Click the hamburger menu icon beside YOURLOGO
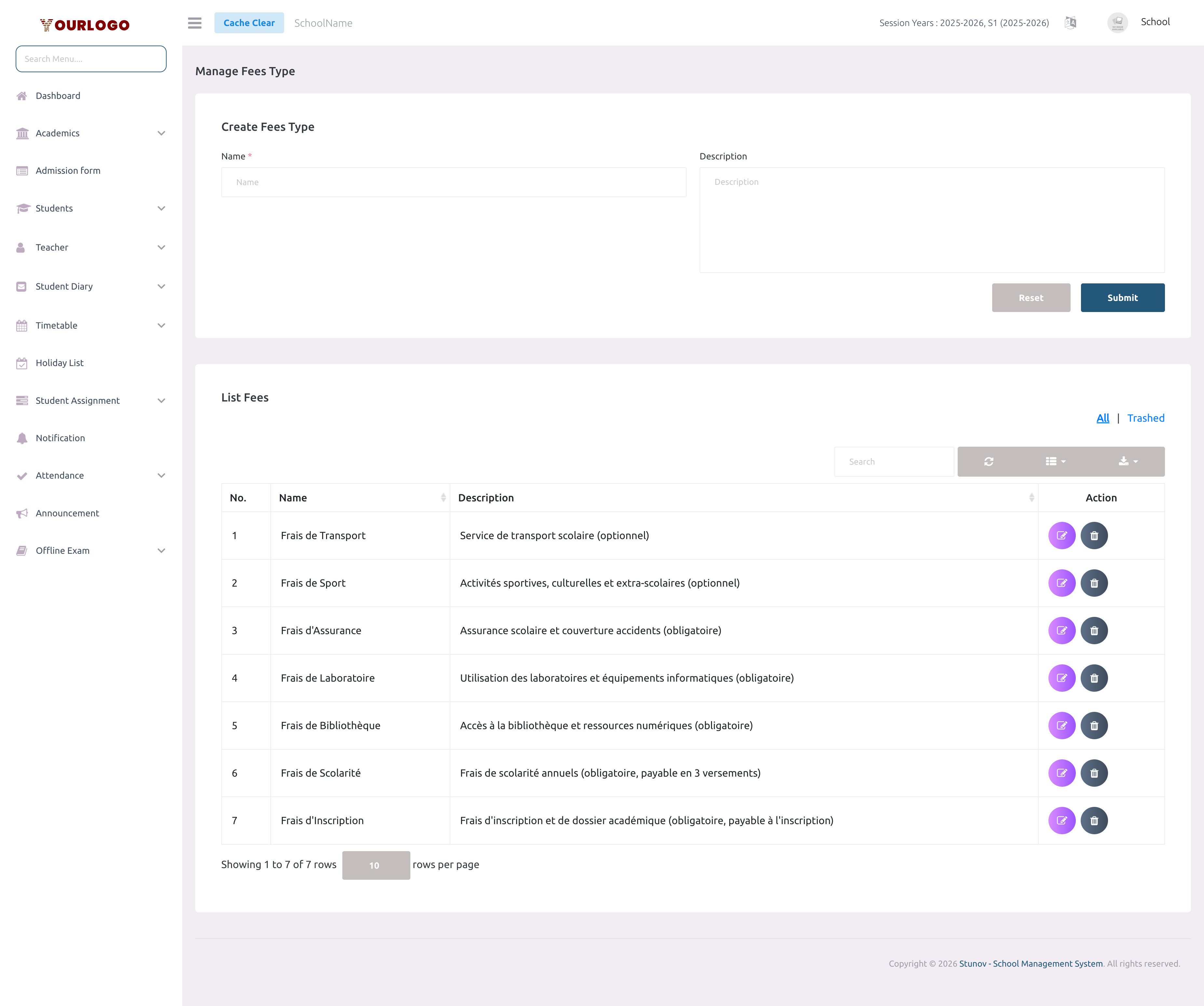The image size is (1204, 1006). [194, 23]
